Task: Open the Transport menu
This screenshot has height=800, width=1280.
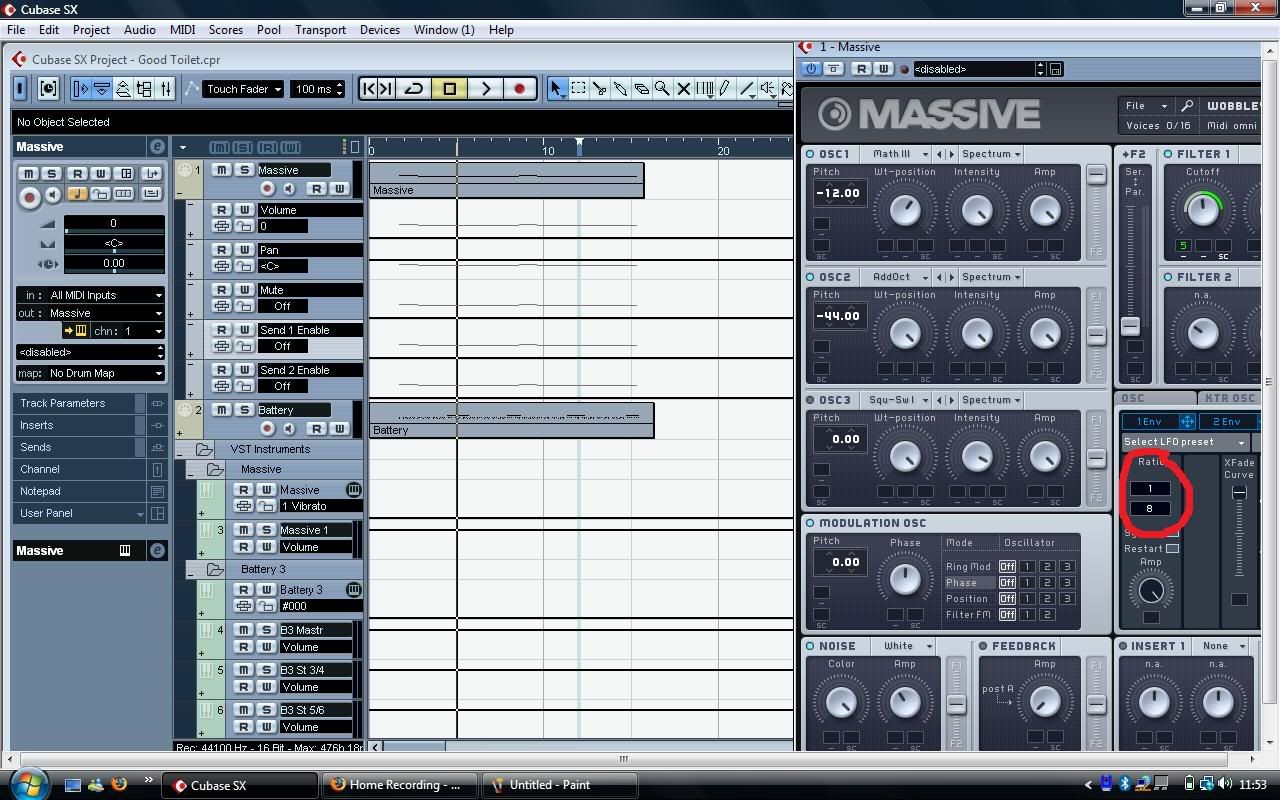Action: pyautogui.click(x=320, y=30)
